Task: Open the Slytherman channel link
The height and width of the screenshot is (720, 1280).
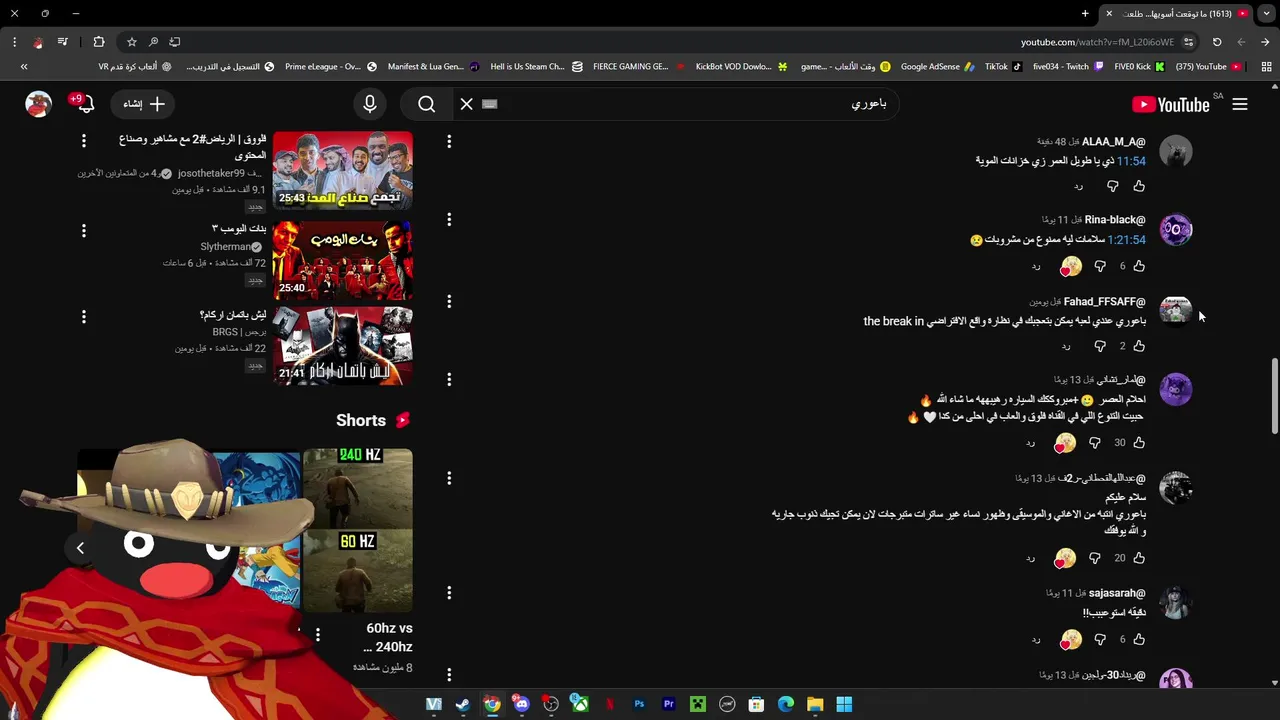Action: click(226, 246)
